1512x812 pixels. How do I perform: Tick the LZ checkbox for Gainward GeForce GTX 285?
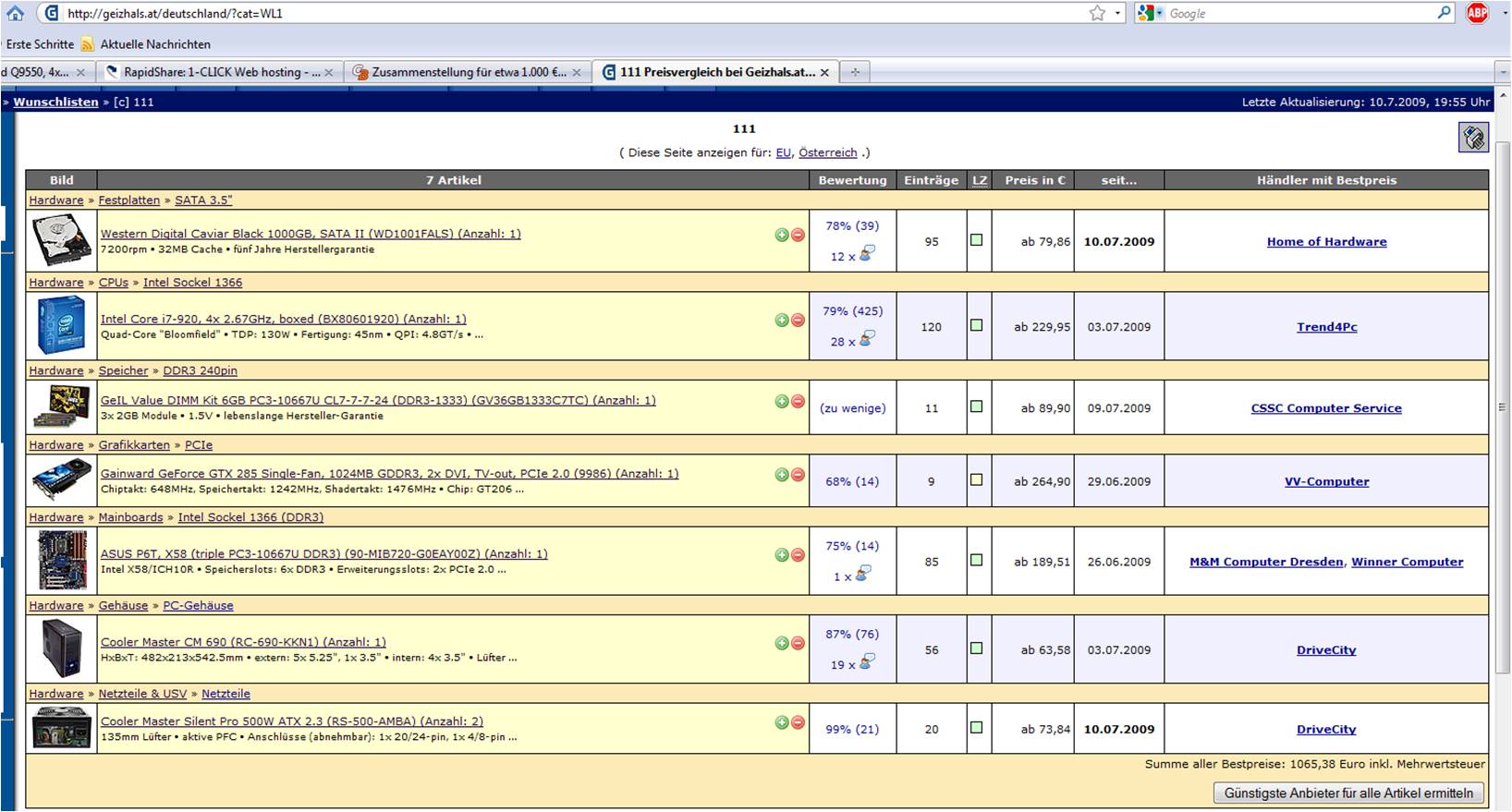coord(976,480)
